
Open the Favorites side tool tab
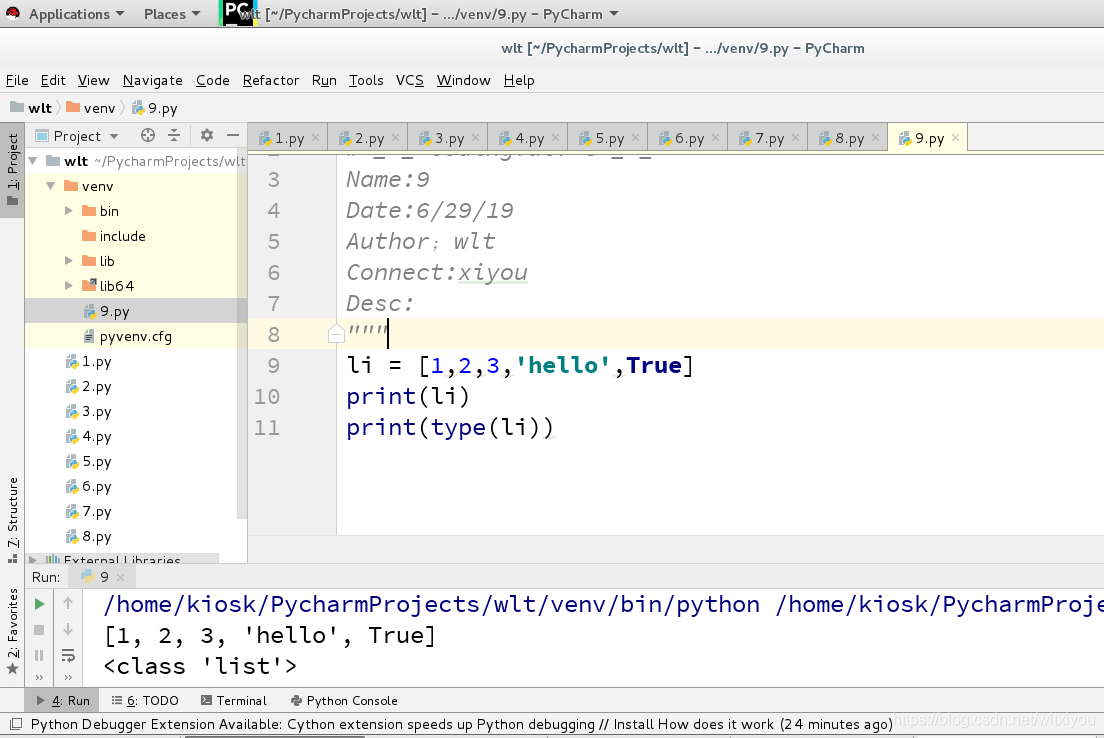(12, 632)
